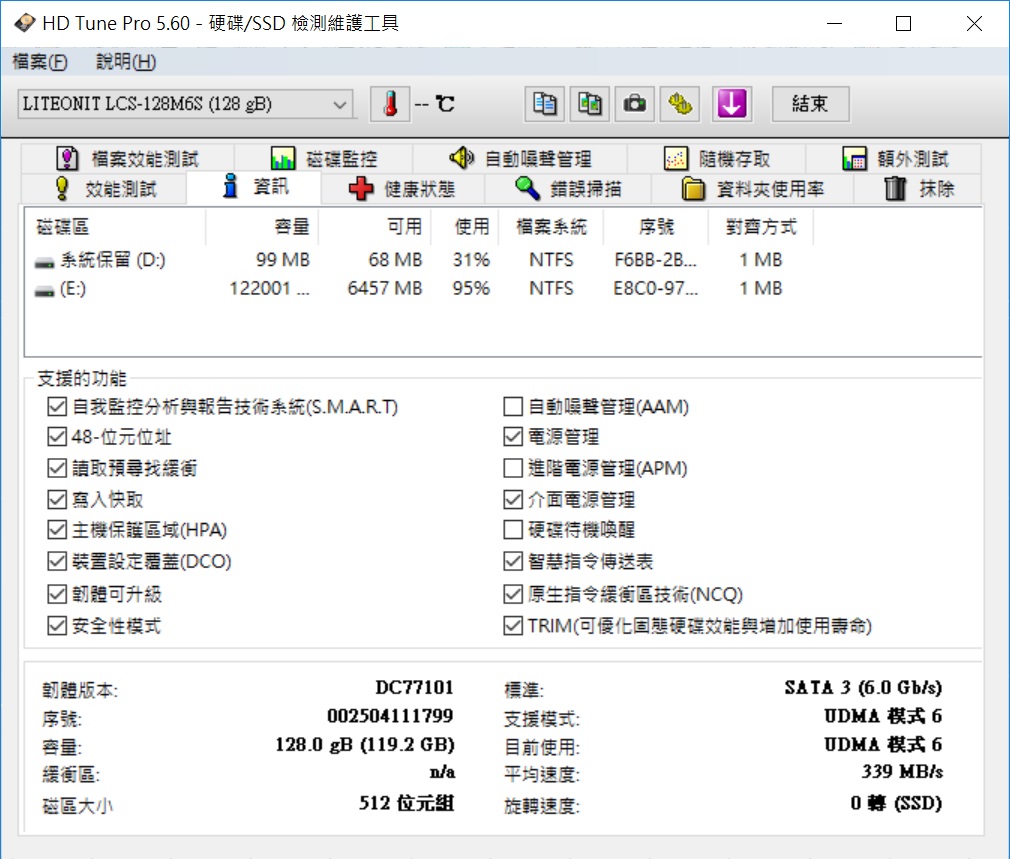
Task: Toggle the 48-位元位址 checkbox
Action: click(x=57, y=437)
